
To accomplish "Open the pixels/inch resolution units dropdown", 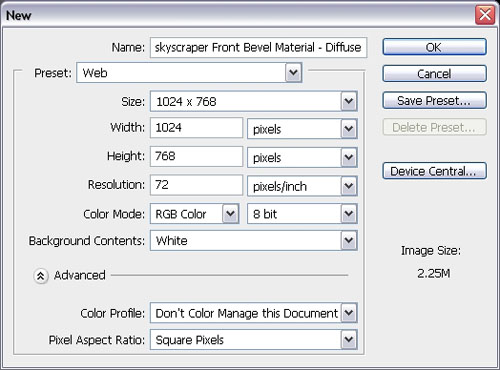I will coord(302,186).
